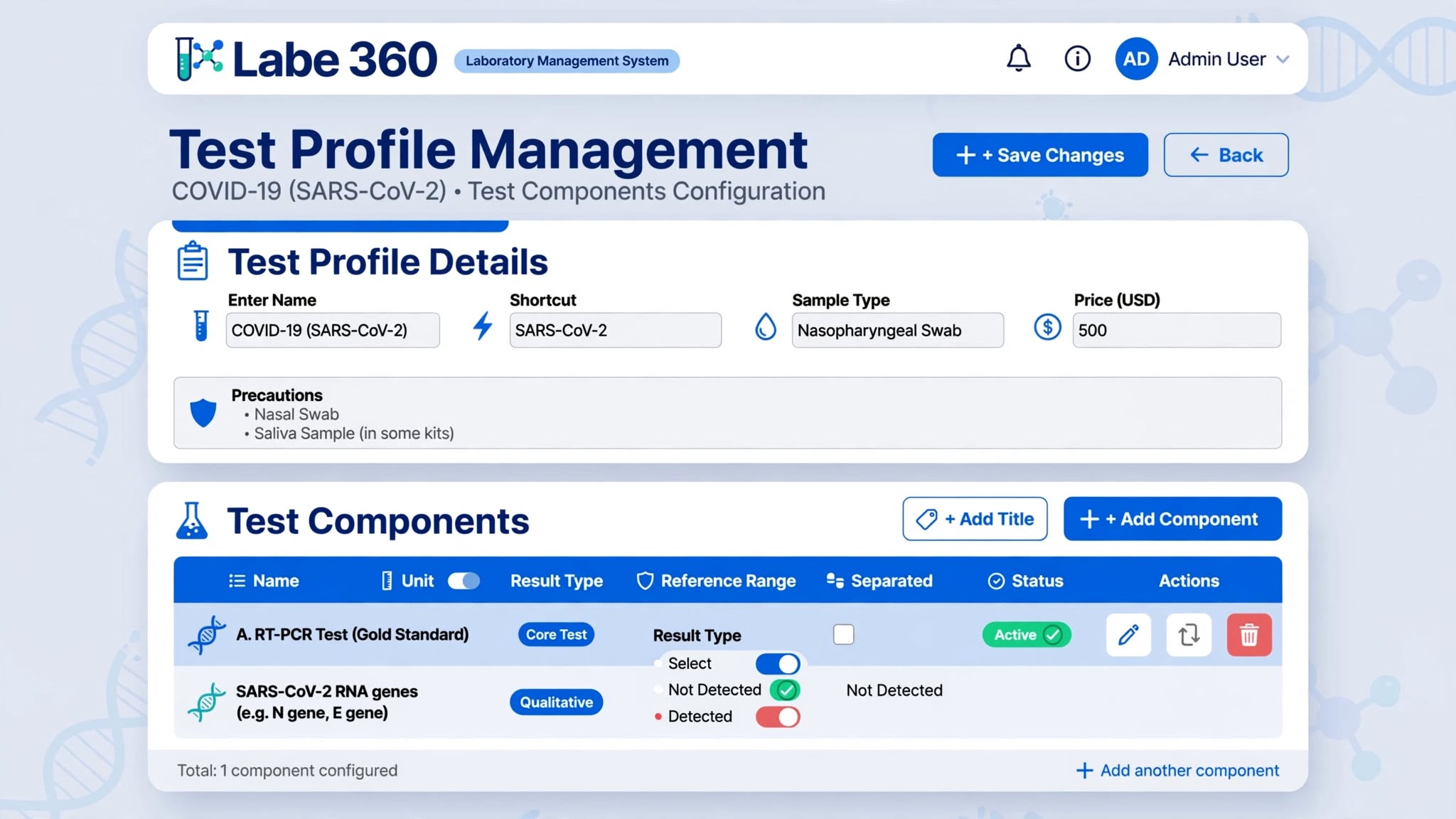Click the Sample Type field Nasopharyngeal Swab
The height and width of the screenshot is (819, 1456).
(x=897, y=330)
